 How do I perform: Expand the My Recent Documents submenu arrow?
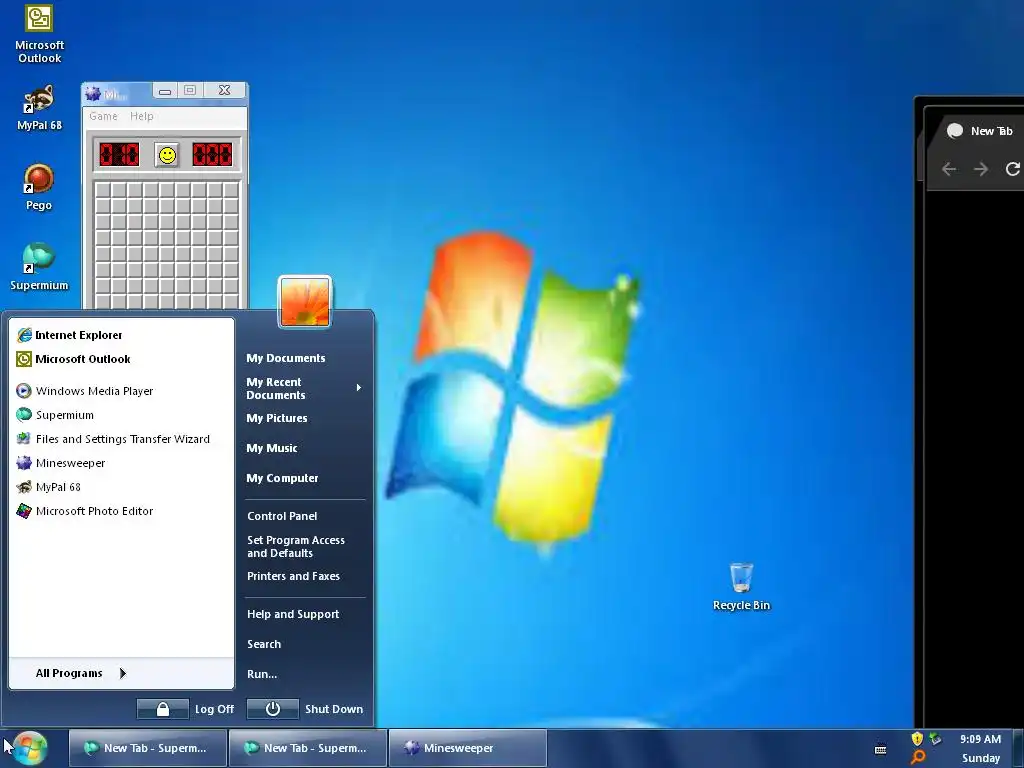click(359, 388)
